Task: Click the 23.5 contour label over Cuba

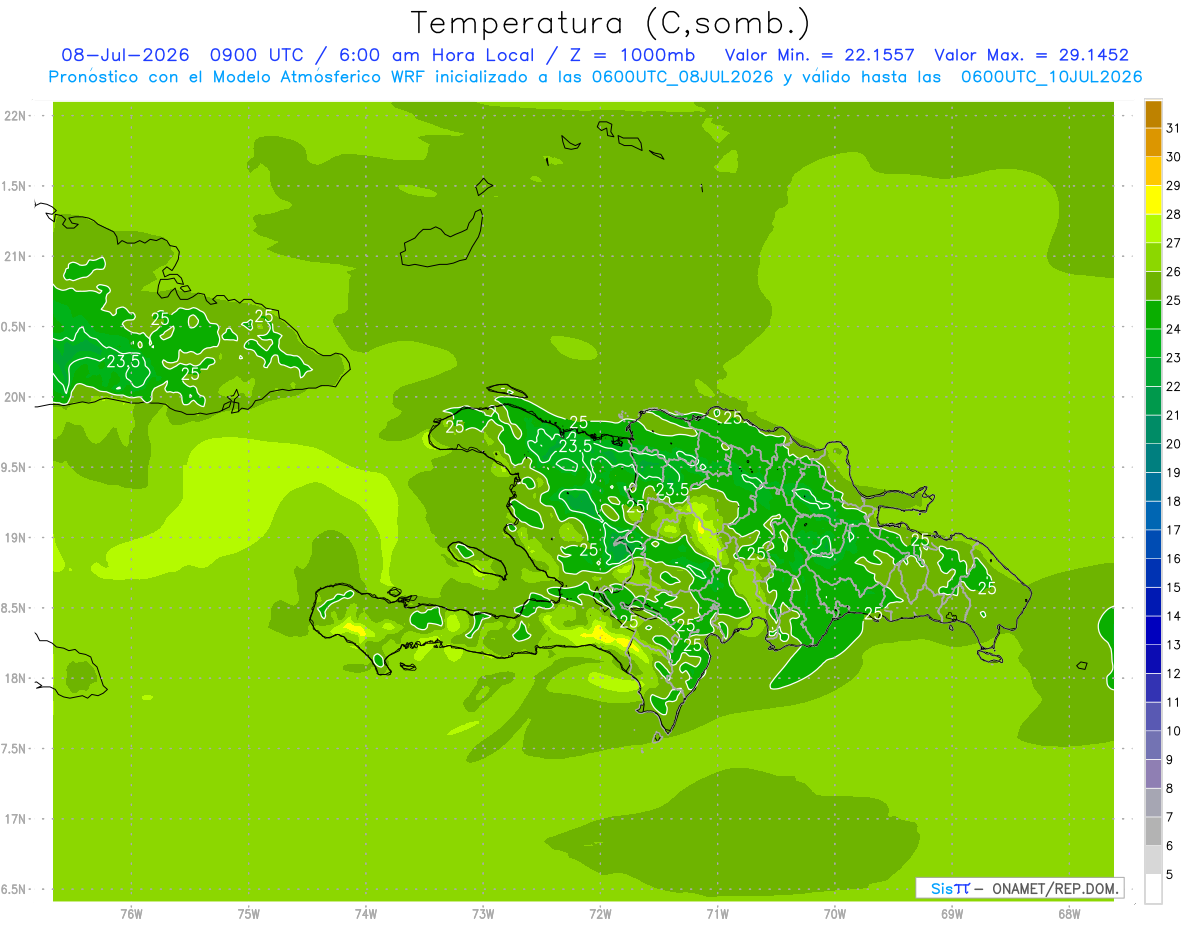Action: coord(122,361)
